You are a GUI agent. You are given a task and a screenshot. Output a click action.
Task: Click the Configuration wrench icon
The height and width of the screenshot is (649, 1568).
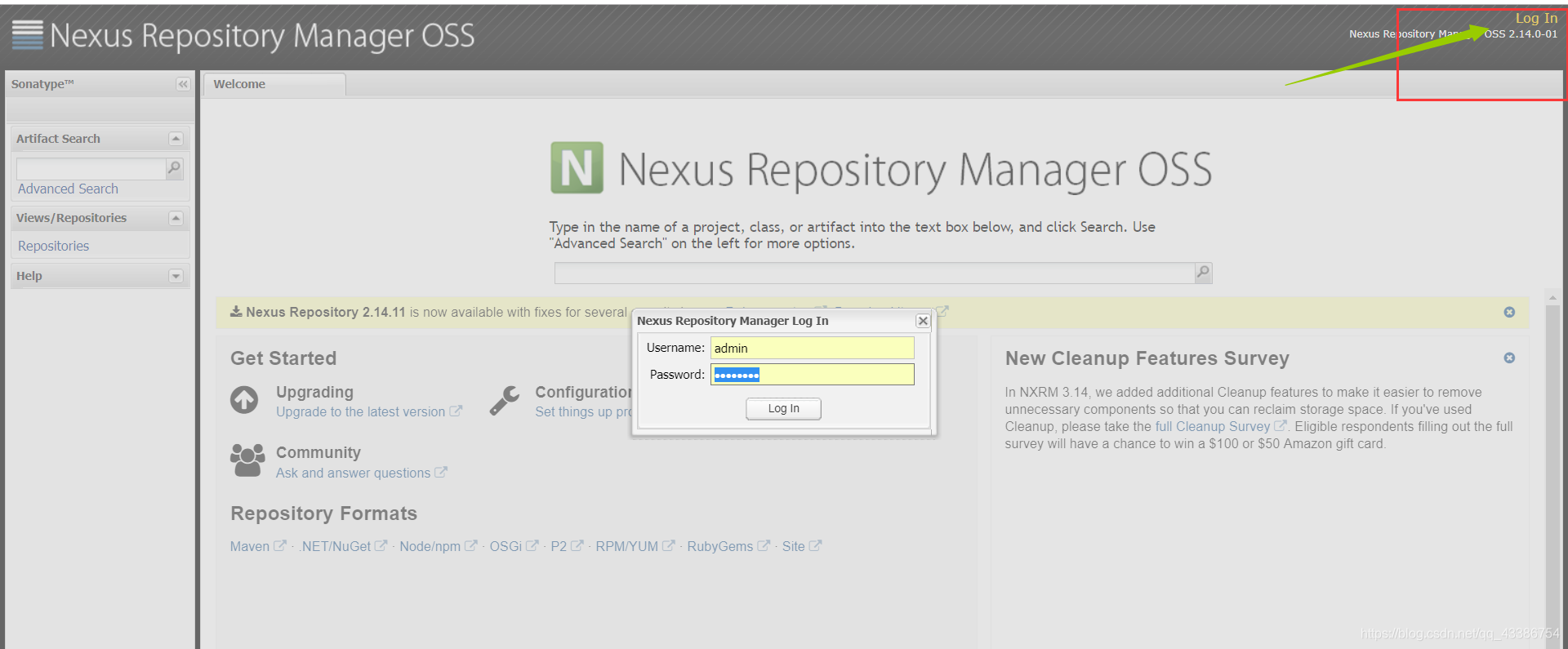coord(505,401)
